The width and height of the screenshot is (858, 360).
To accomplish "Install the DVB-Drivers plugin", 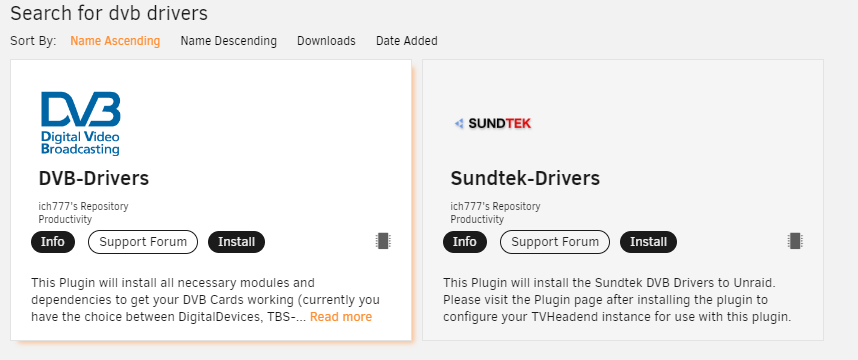I will (x=236, y=242).
